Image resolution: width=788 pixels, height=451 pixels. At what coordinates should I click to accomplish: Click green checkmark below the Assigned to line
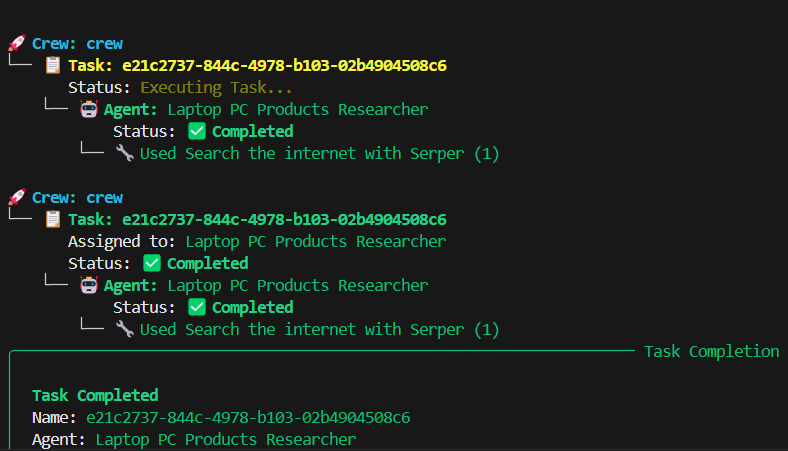[x=152, y=264]
